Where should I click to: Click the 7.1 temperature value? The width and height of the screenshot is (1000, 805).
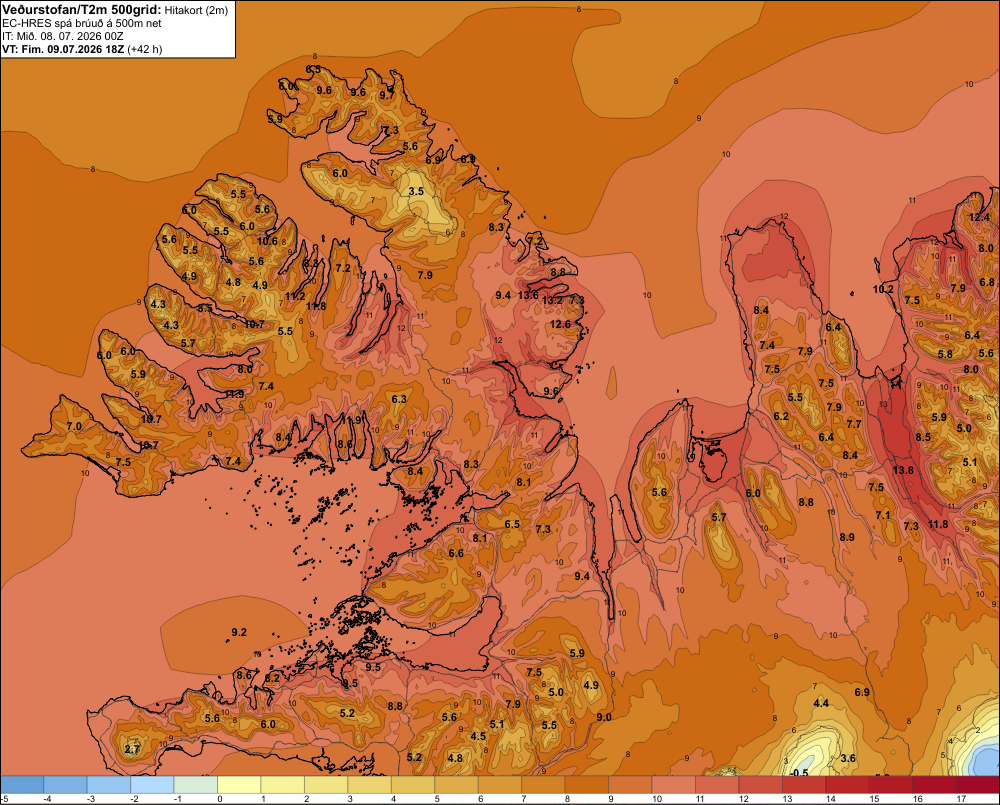pyautogui.click(x=883, y=515)
